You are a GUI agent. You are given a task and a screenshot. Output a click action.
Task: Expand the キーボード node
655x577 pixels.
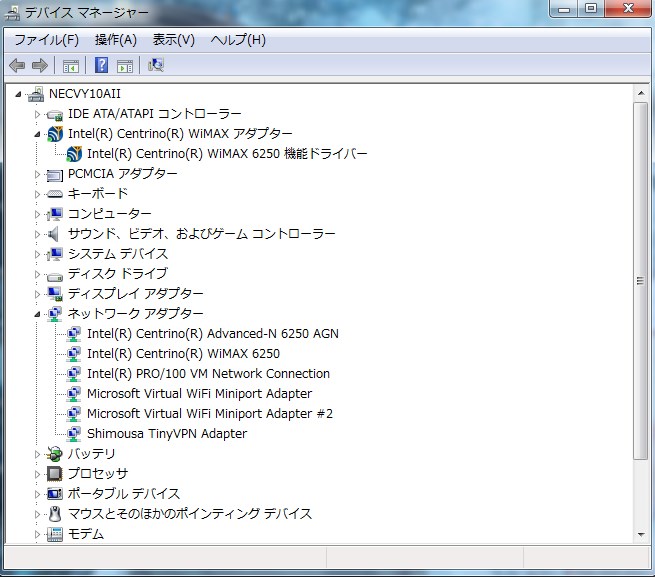click(x=37, y=194)
